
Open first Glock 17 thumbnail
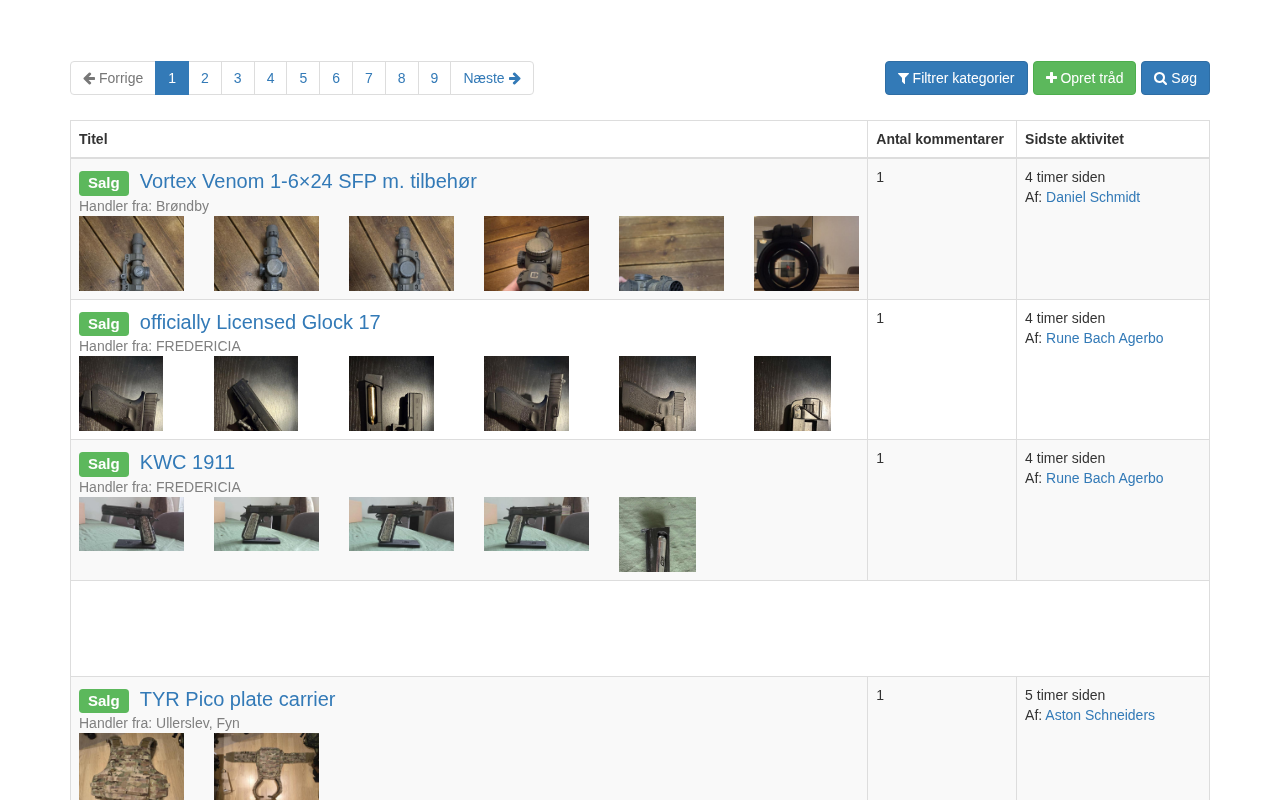coord(121,394)
